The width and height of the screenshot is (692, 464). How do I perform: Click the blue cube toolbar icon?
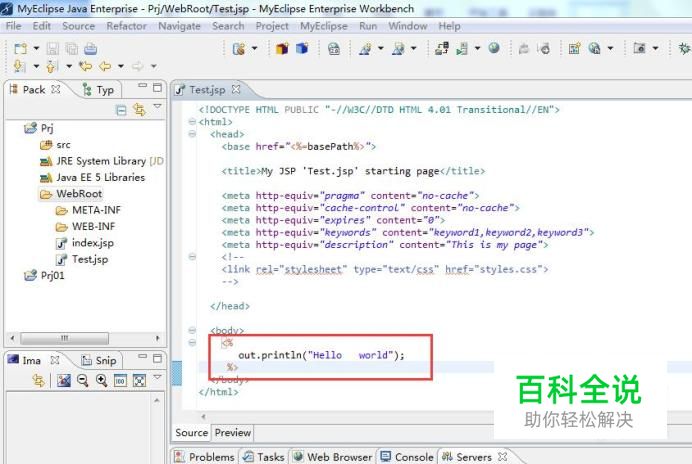302,48
